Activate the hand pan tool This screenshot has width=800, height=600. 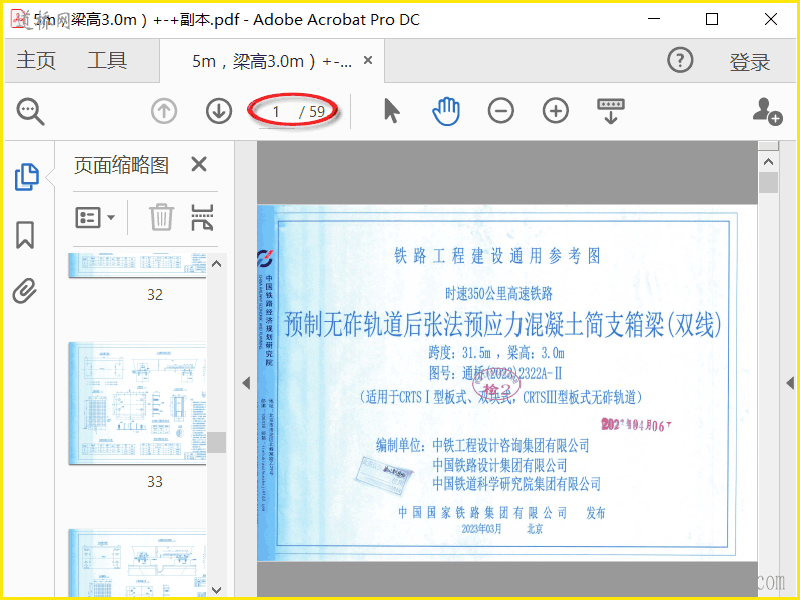[446, 111]
